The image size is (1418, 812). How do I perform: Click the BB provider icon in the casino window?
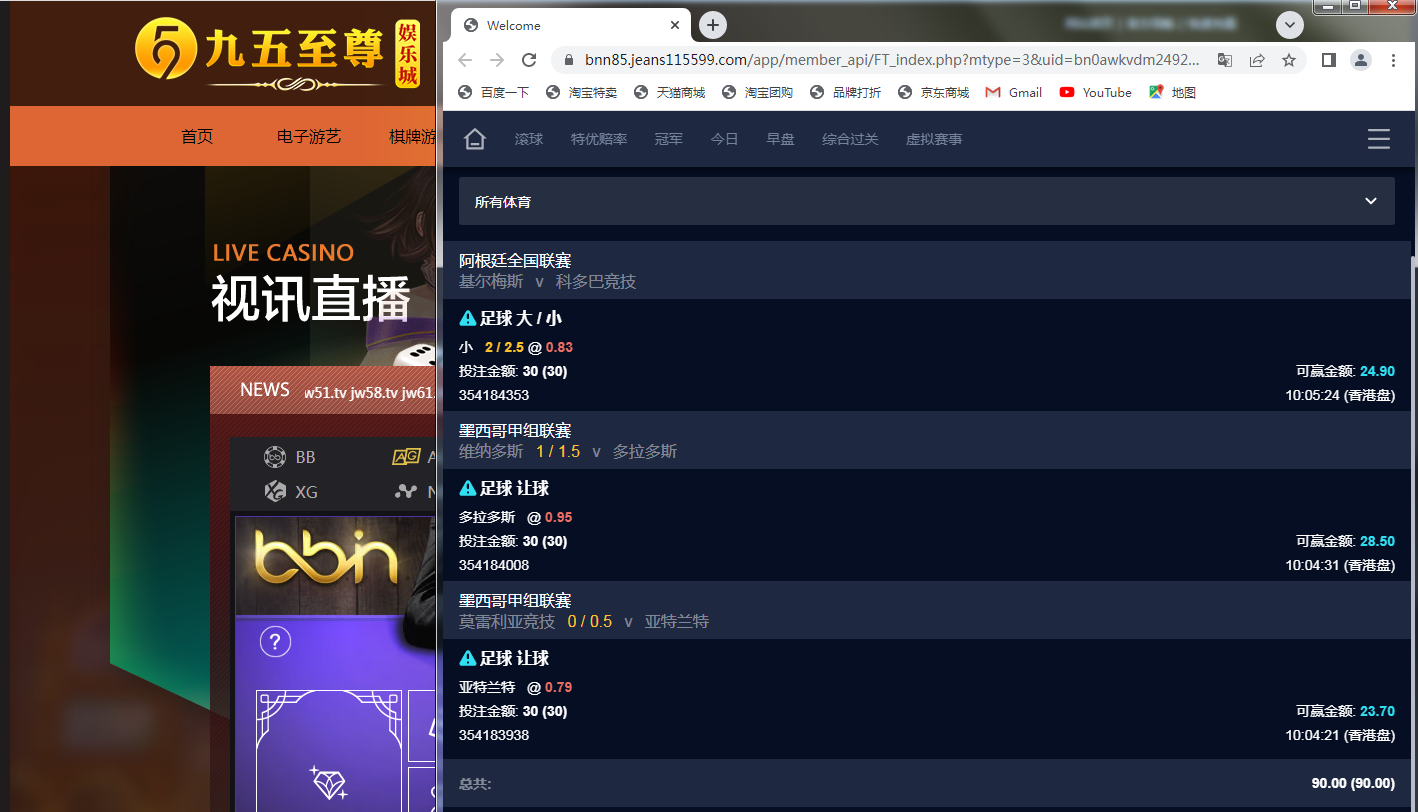[x=275, y=457]
